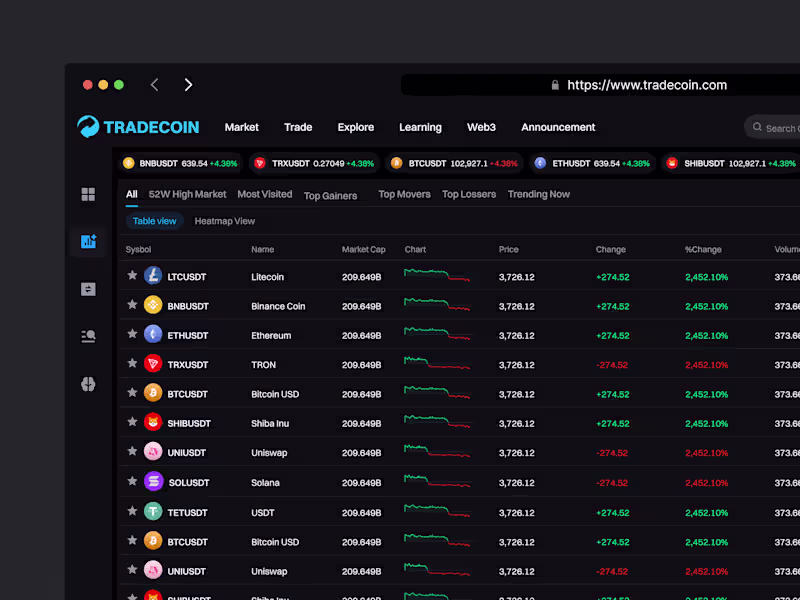Select the All tab
This screenshot has height=600, width=800.
click(132, 194)
